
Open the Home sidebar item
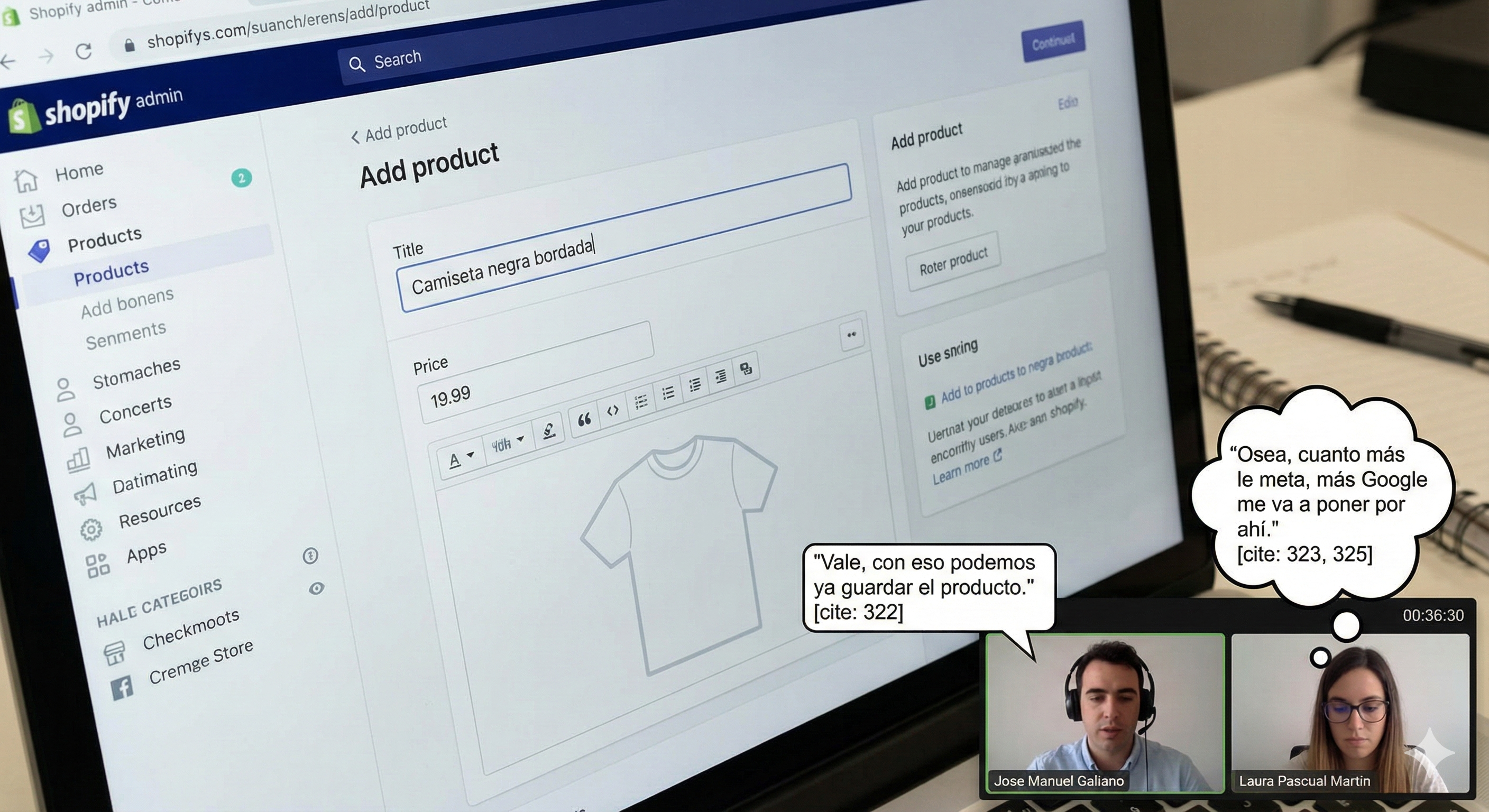[79, 171]
